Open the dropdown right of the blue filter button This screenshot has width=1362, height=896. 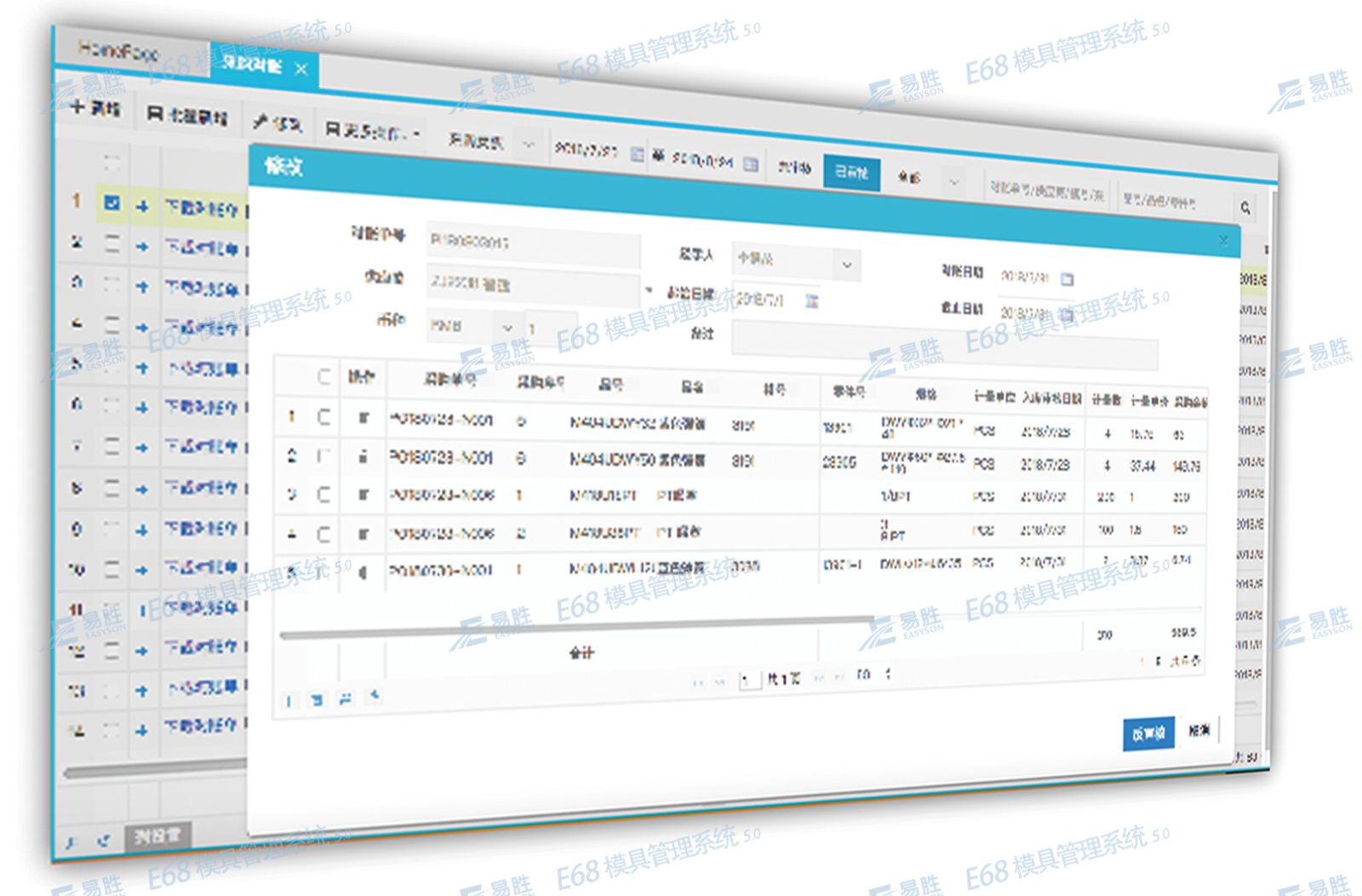point(953,181)
